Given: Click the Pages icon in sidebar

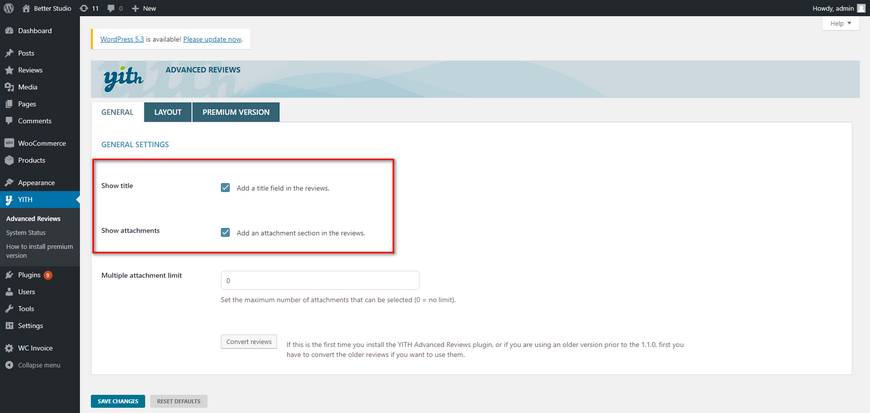Looking at the screenshot, I should tap(9, 104).
